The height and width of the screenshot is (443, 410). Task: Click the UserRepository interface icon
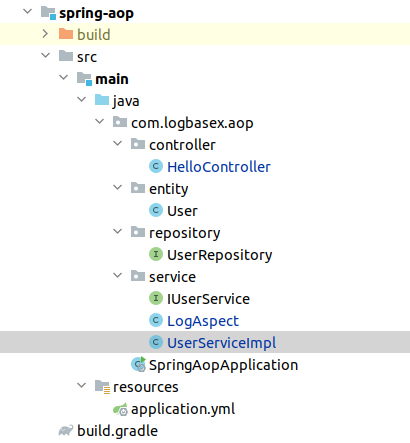point(156,254)
